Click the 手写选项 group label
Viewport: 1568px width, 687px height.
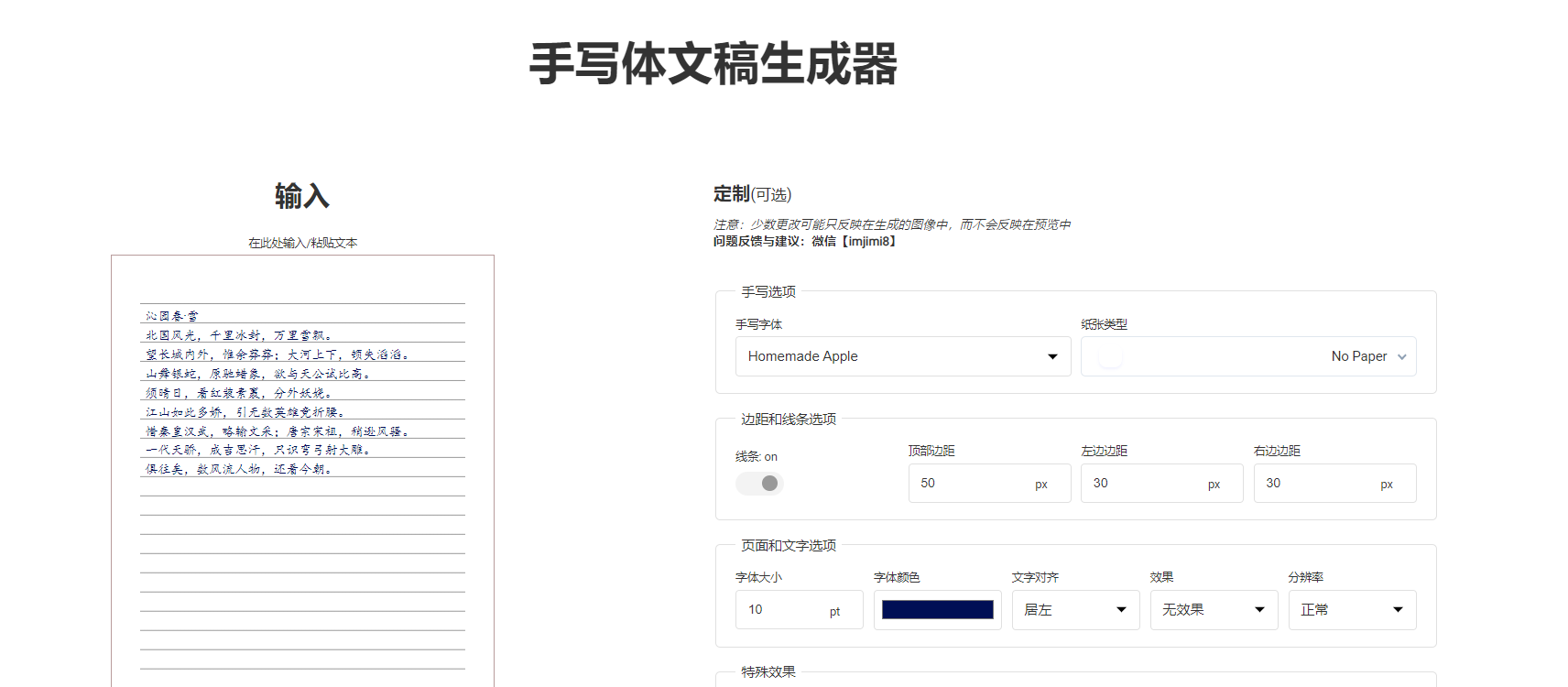tap(768, 291)
